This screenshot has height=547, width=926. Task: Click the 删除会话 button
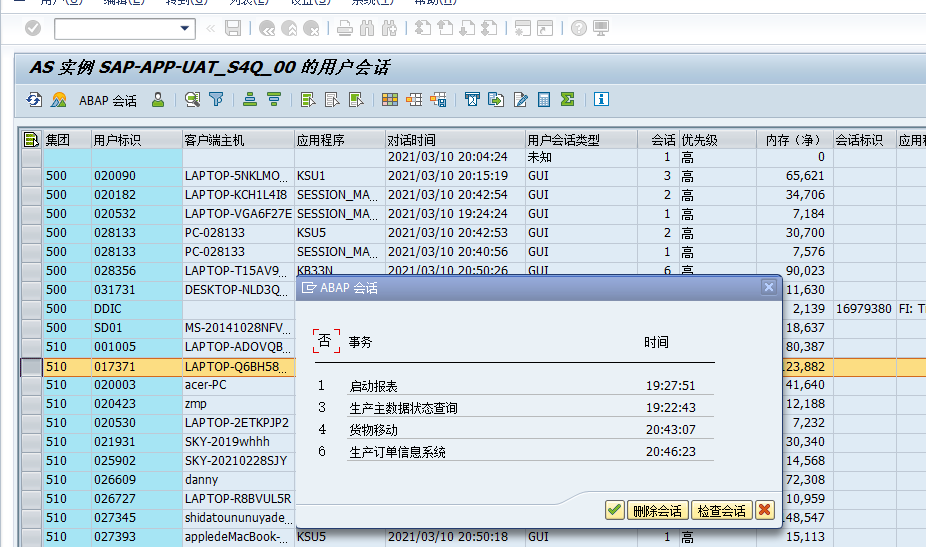pyautogui.click(x=657, y=510)
